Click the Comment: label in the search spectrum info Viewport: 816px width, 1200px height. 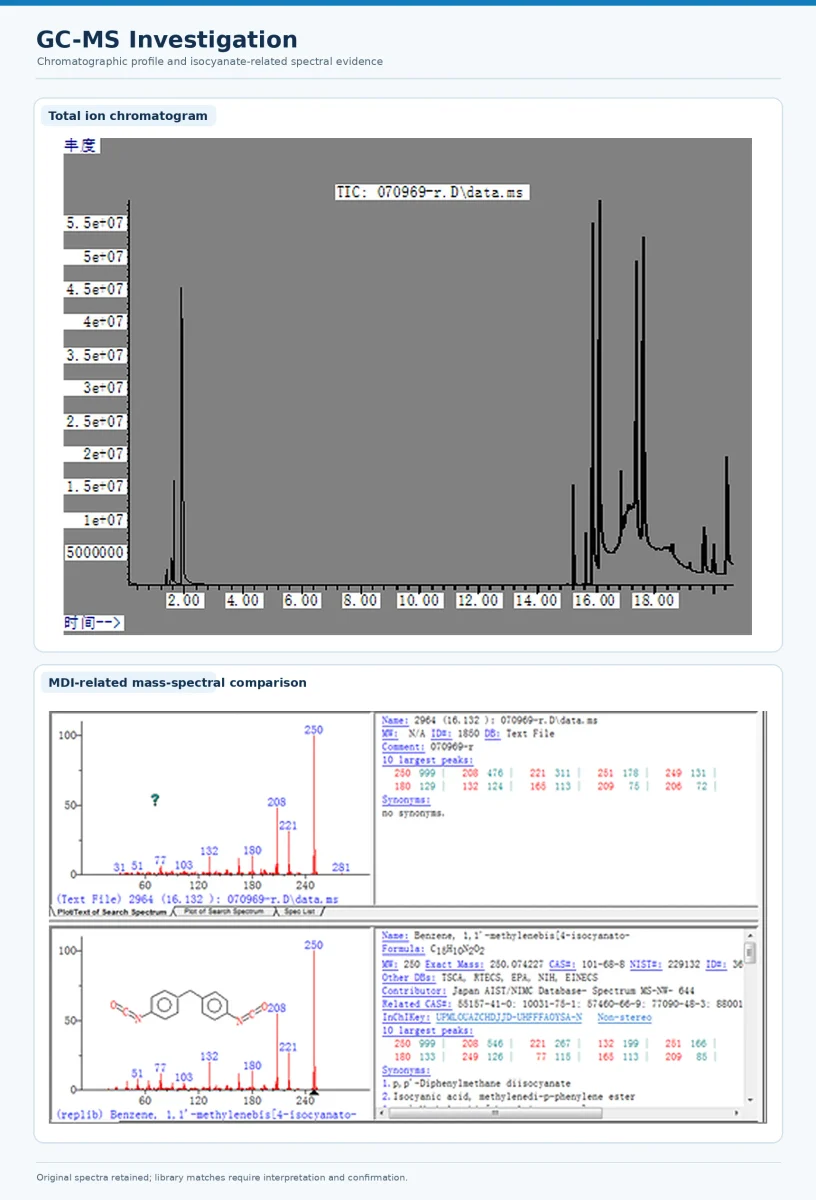(x=404, y=747)
